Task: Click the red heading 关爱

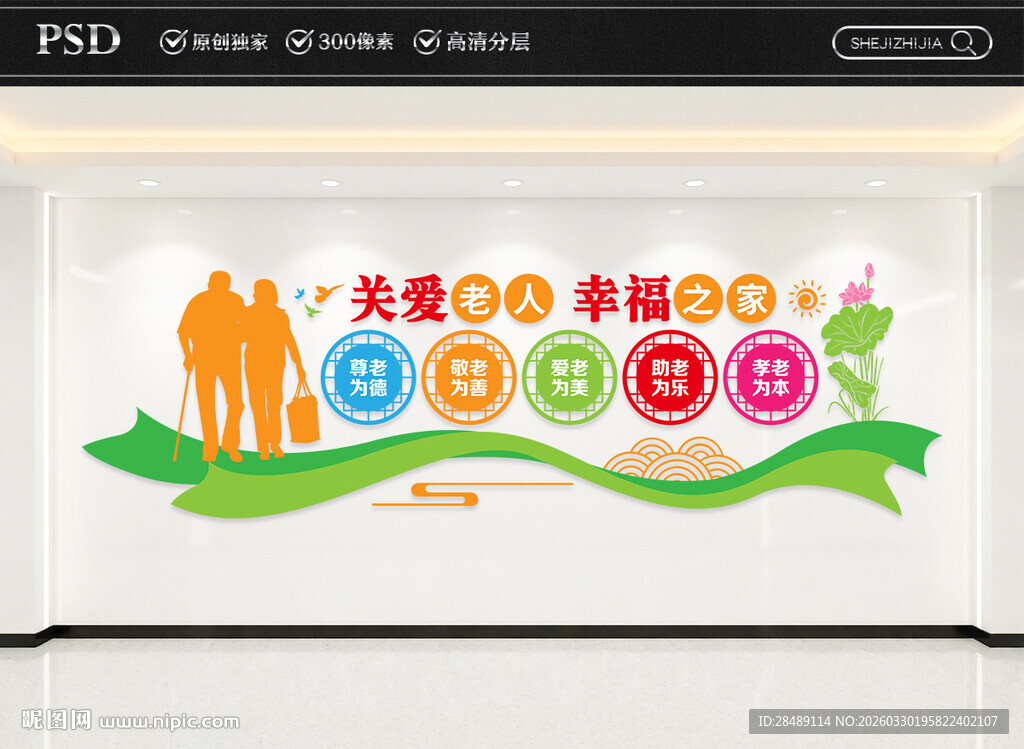Action: pos(398,298)
